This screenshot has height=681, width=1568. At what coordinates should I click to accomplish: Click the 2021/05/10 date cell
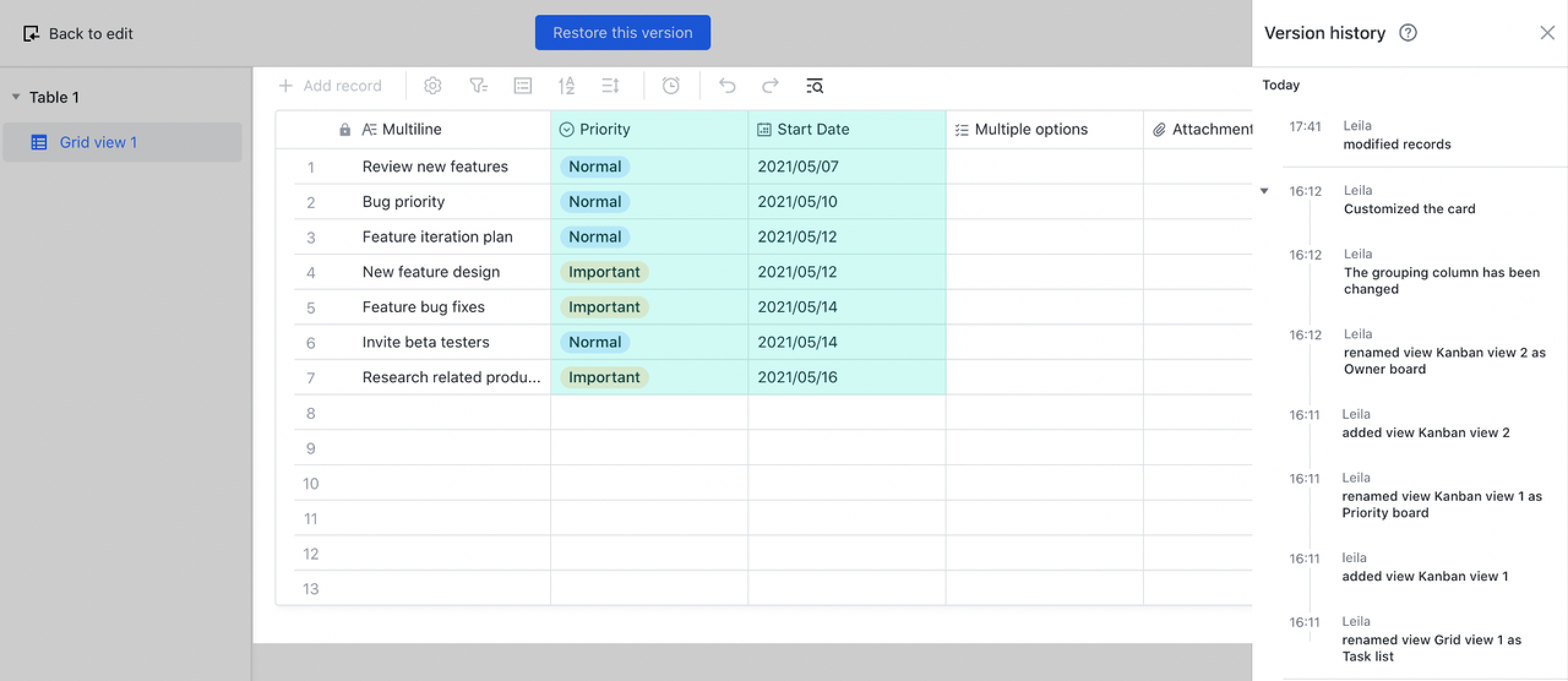pyautogui.click(x=847, y=202)
